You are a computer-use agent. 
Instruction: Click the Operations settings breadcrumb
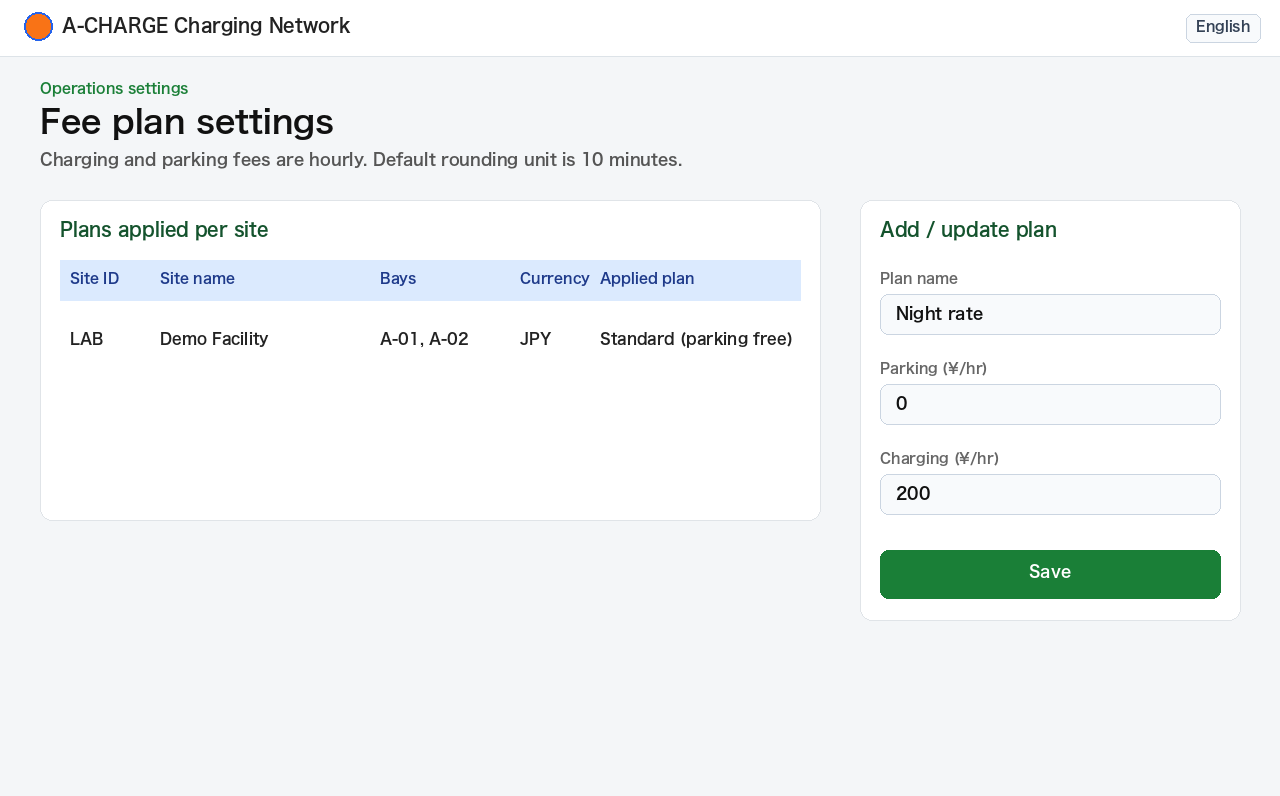click(x=114, y=89)
